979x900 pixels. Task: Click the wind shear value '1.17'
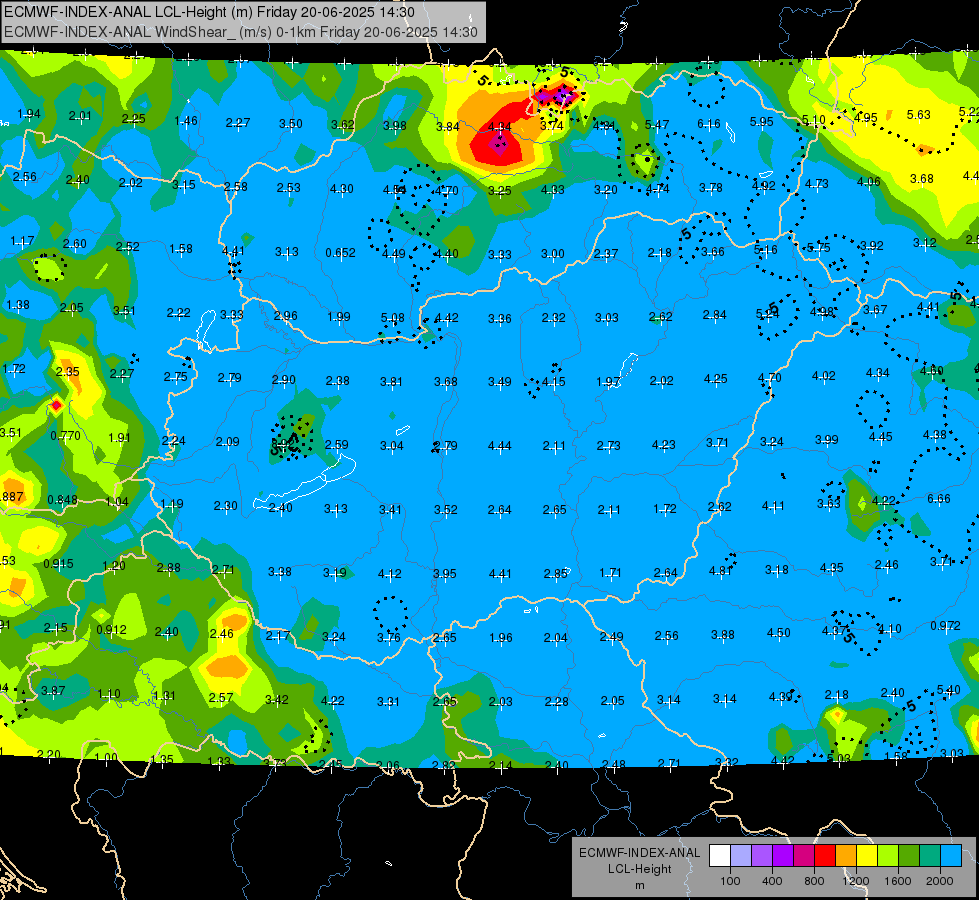click(22, 240)
